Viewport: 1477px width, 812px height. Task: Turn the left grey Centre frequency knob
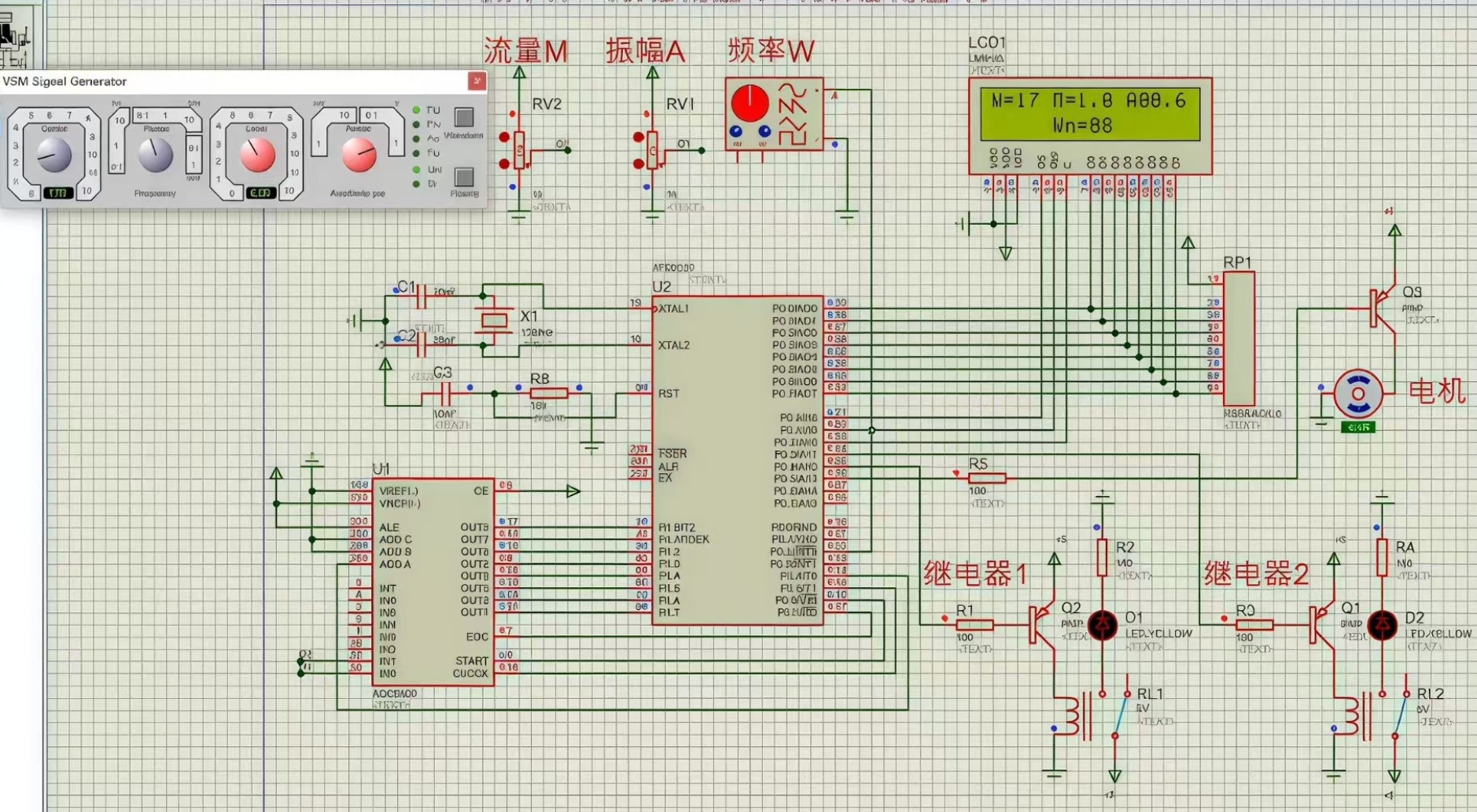[x=54, y=155]
